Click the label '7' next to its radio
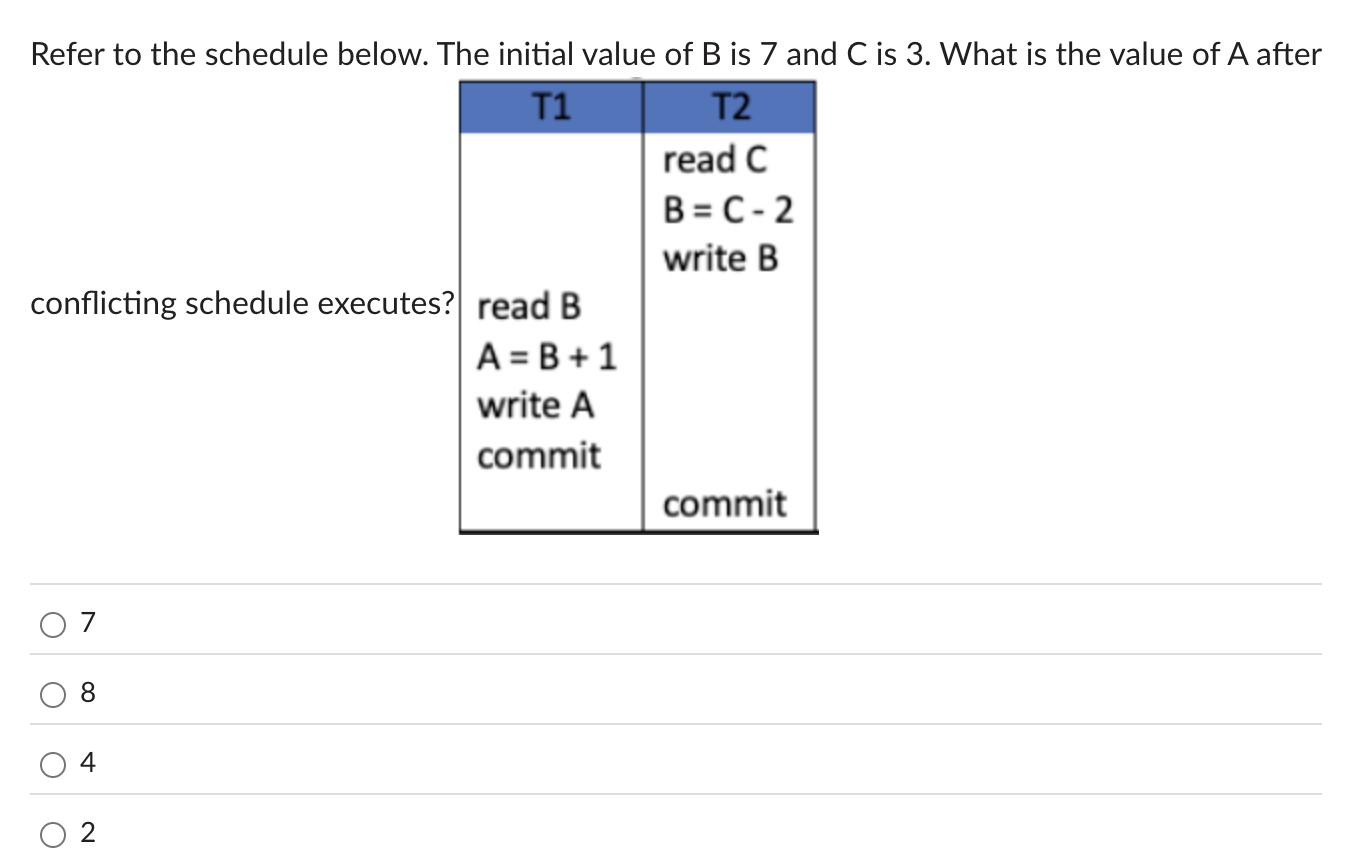Screen dimensions: 1350x868 (89, 624)
